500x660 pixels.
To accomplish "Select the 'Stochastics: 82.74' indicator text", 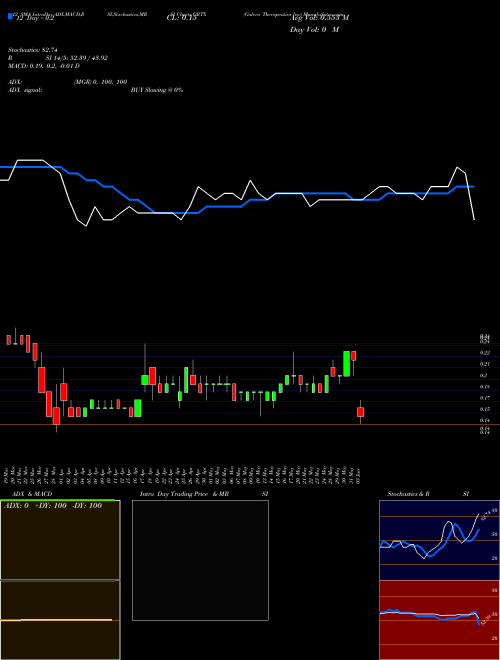I will [x=33, y=50].
